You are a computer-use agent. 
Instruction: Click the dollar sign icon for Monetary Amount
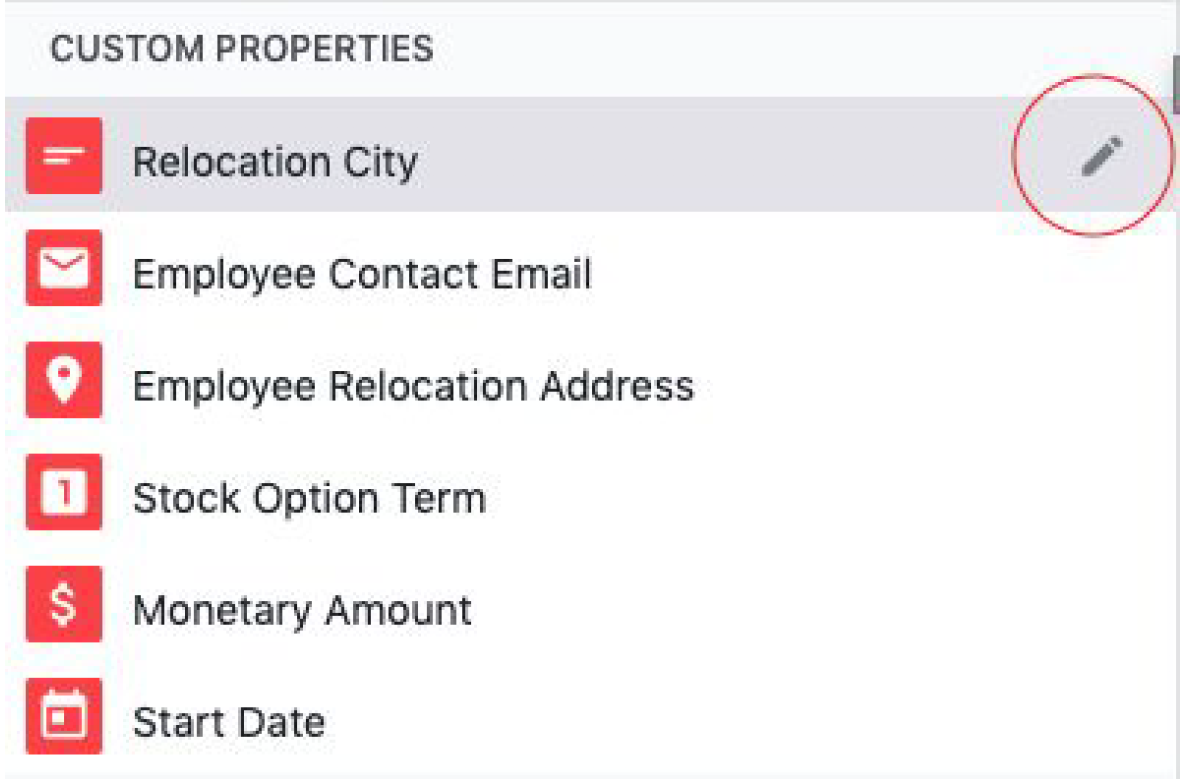[x=64, y=604]
